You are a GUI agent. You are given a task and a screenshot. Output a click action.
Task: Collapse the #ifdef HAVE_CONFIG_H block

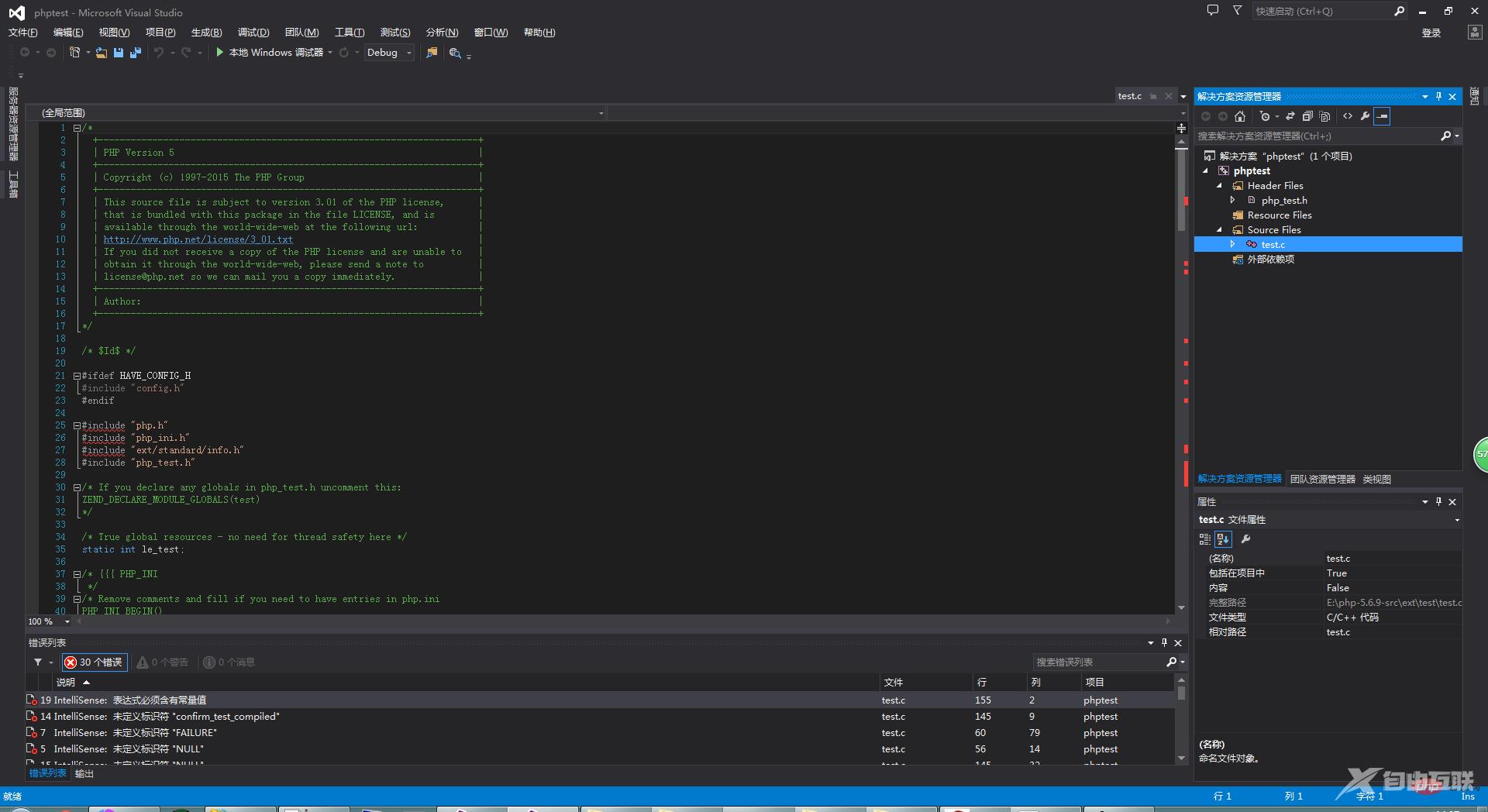77,376
